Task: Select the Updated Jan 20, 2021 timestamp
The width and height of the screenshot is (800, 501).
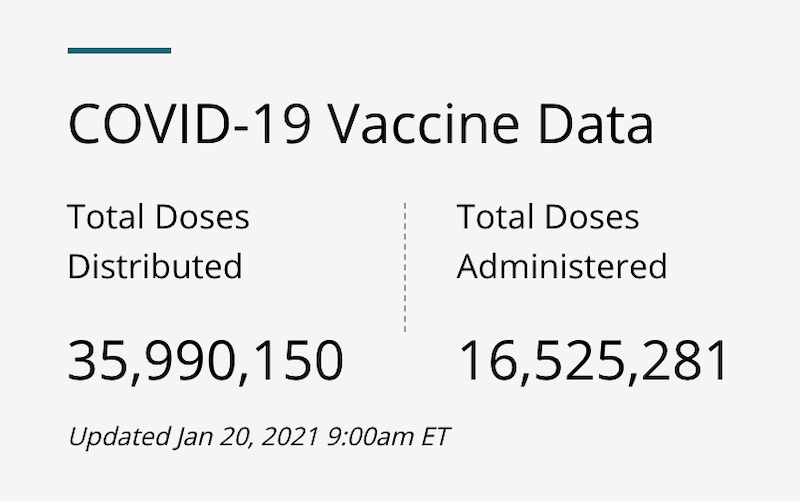Action: 259,437
